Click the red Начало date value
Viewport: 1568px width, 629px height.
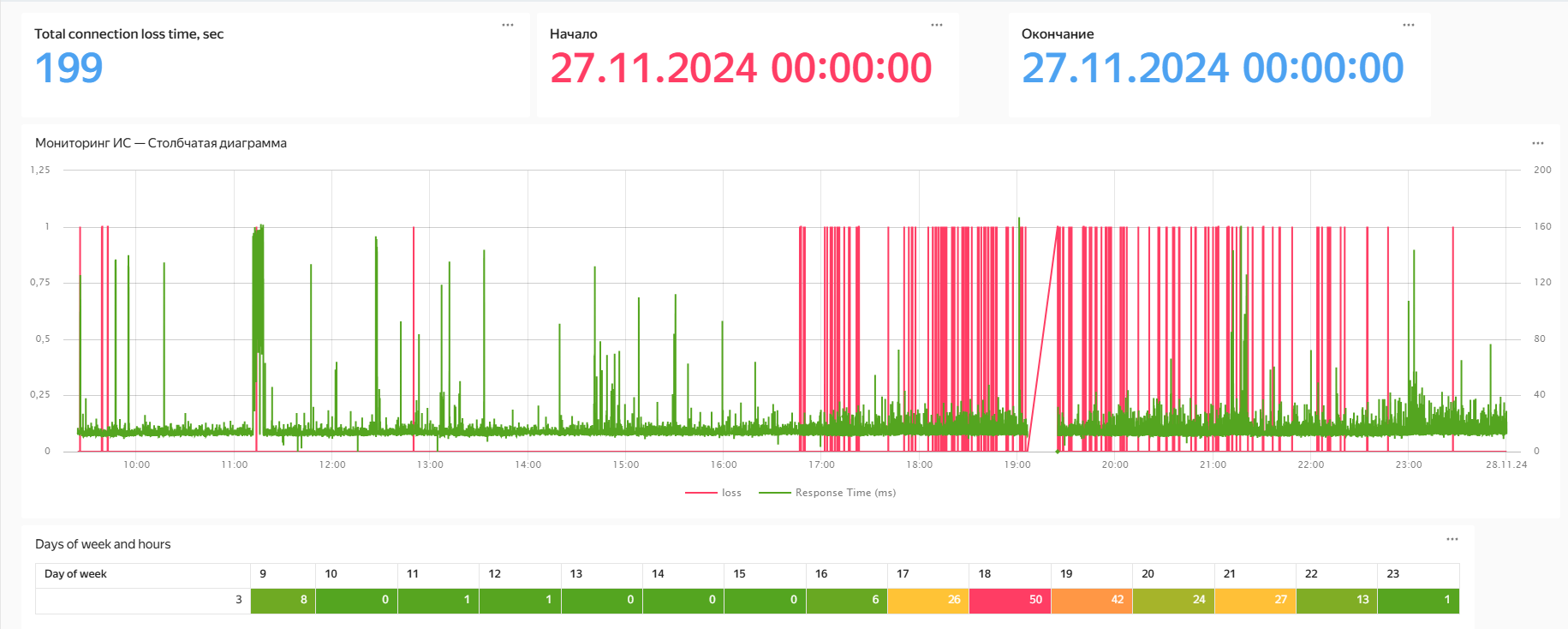[x=740, y=69]
